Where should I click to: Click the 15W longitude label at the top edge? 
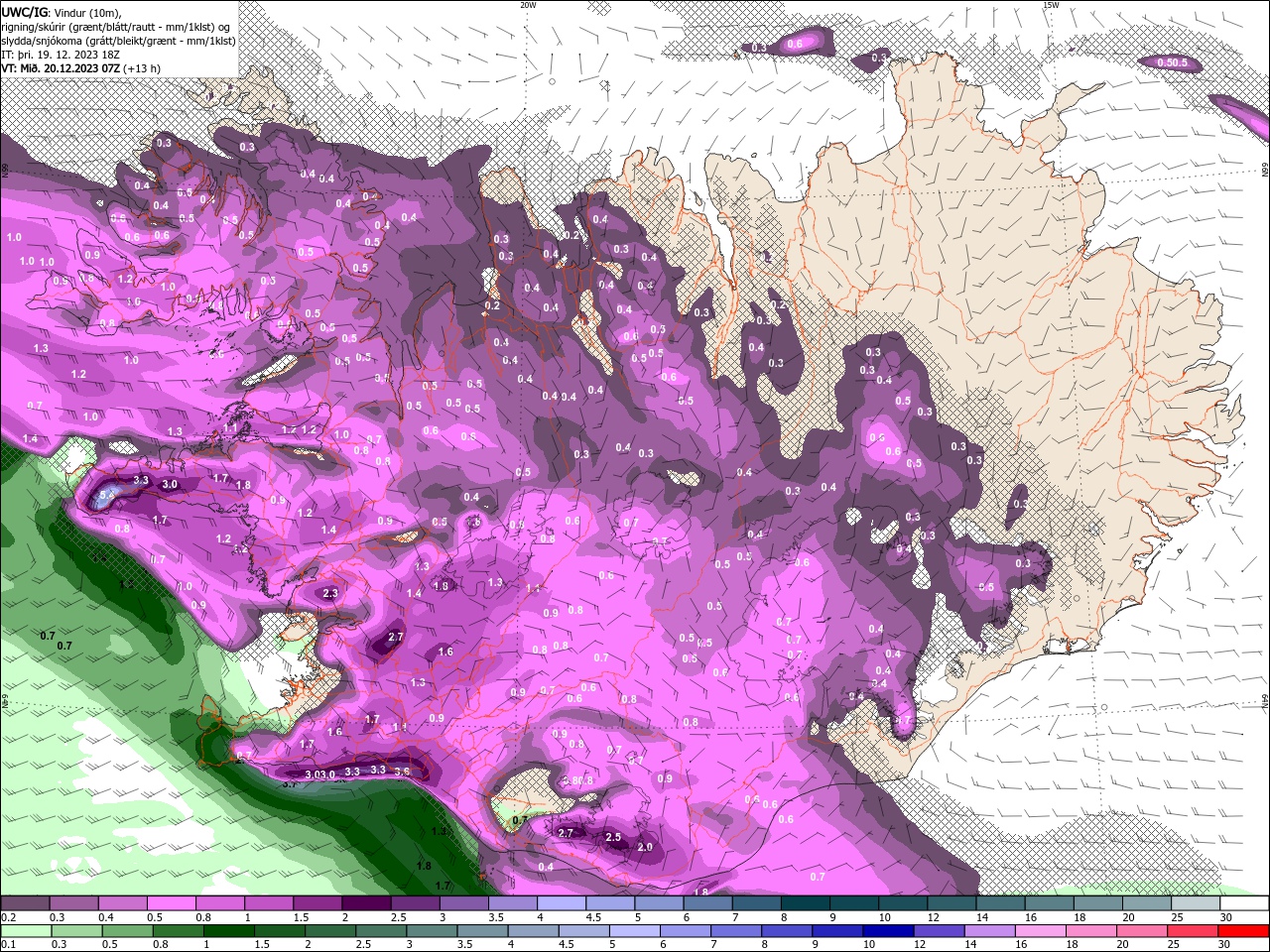click(1051, 5)
